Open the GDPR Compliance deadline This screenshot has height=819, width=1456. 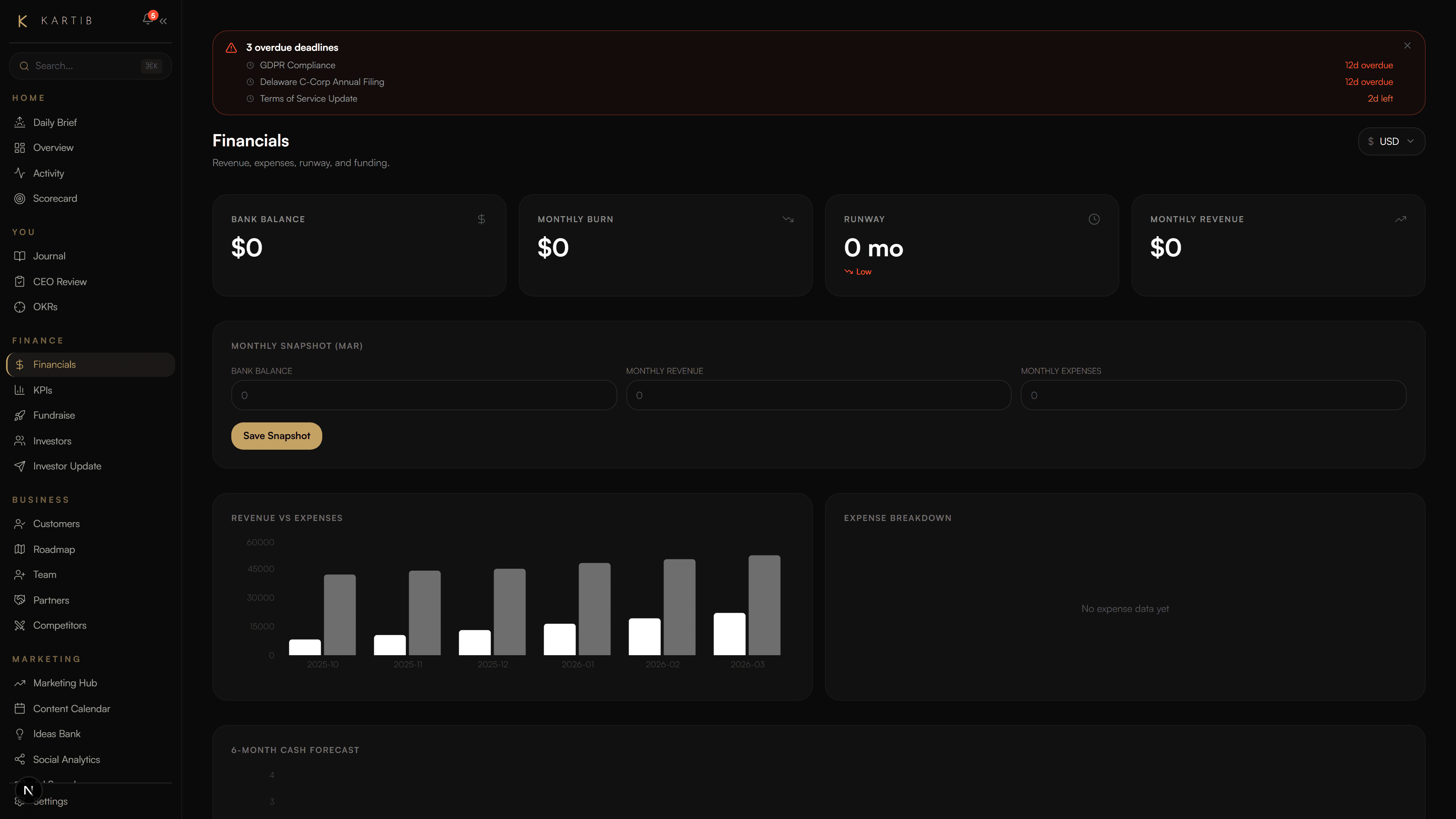[x=297, y=65]
